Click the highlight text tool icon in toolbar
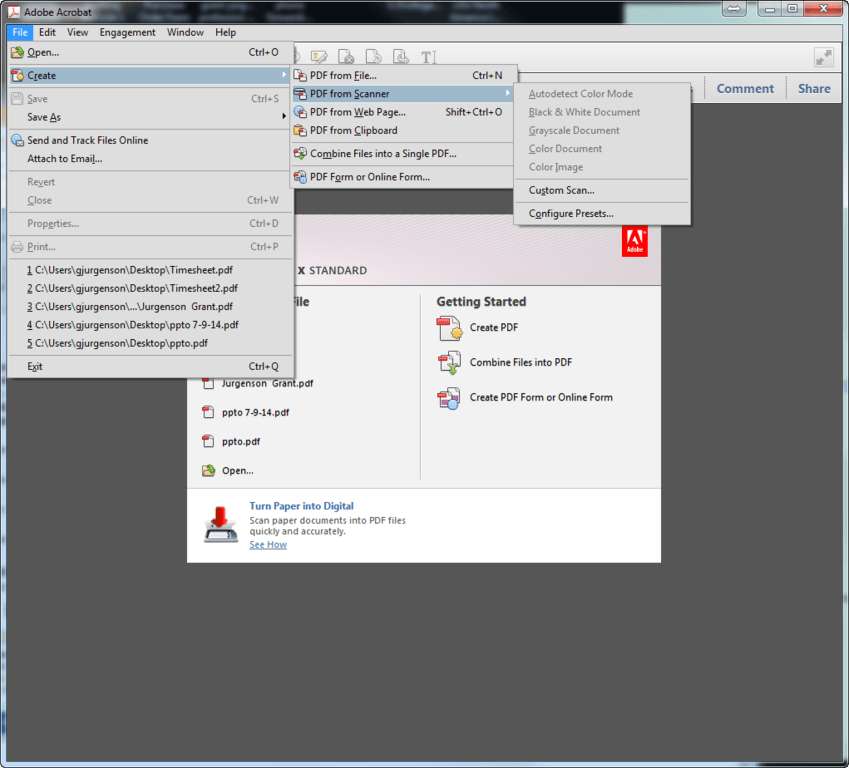Screen dimensions: 849x768 pyautogui.click(x=319, y=56)
